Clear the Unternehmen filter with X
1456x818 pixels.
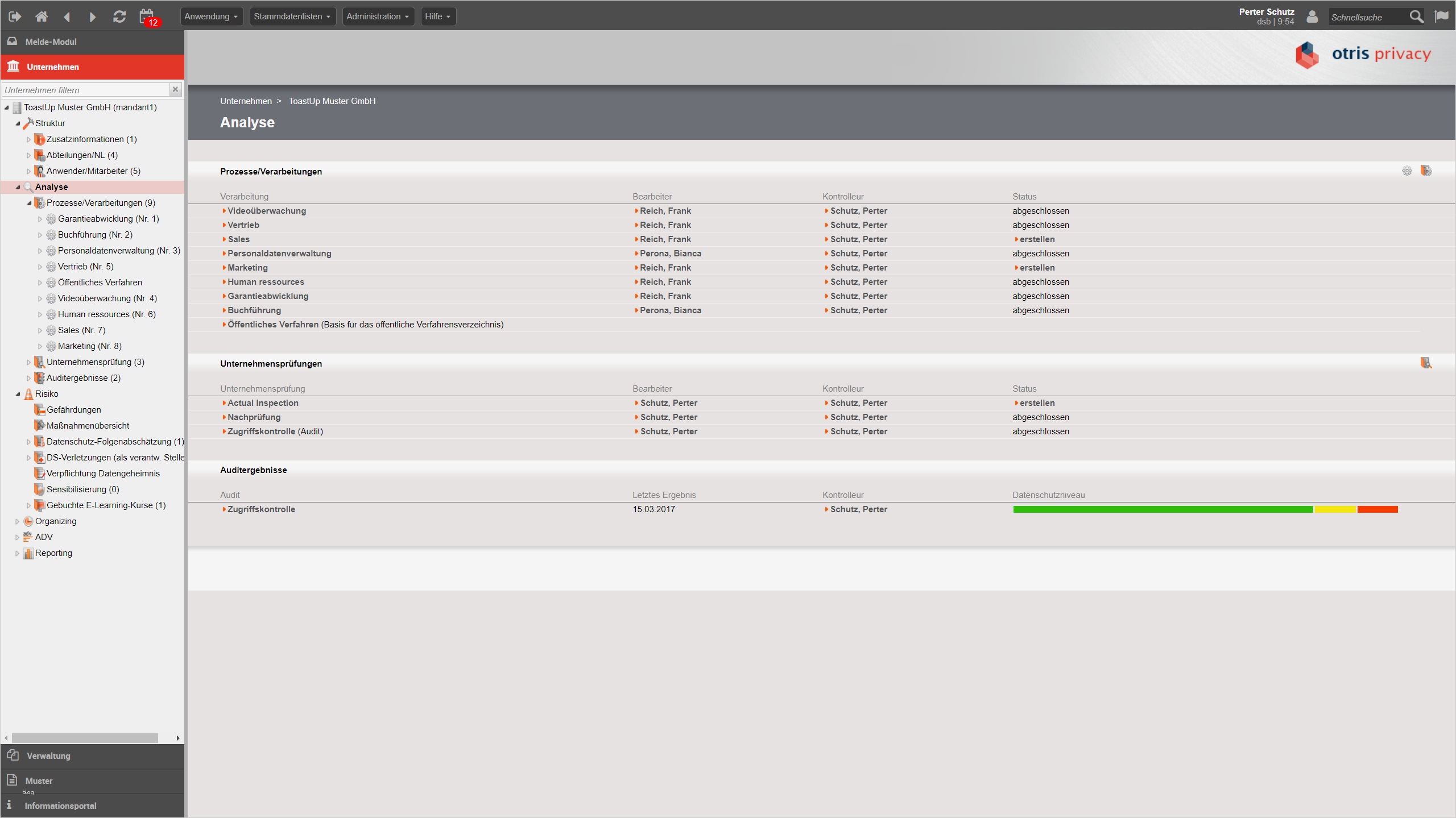pos(175,89)
